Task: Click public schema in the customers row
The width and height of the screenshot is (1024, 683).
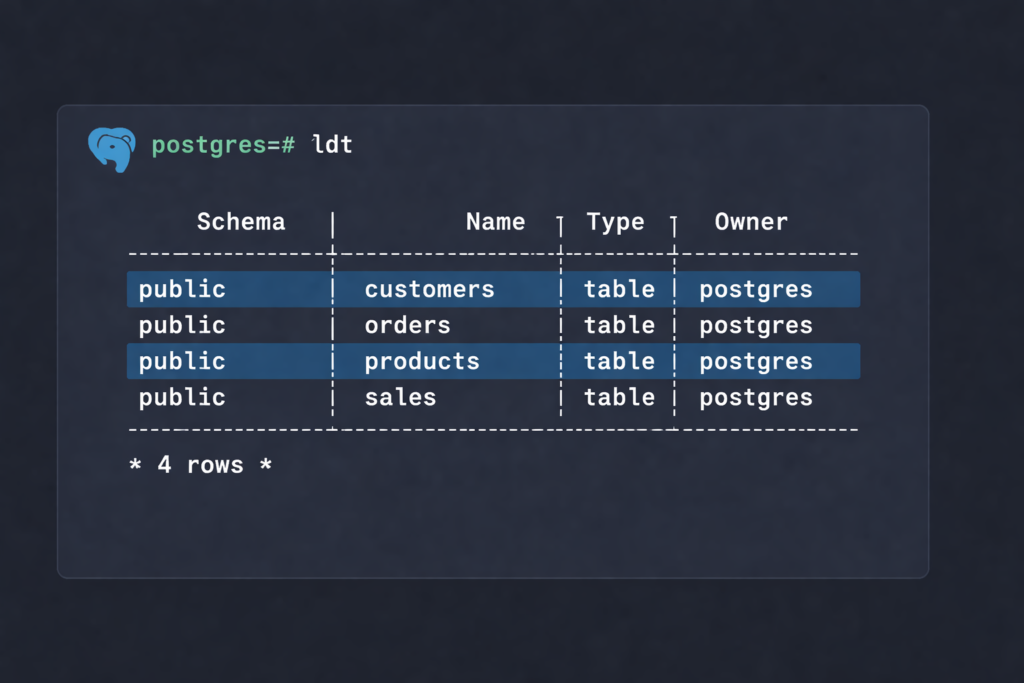Action: [x=182, y=290]
